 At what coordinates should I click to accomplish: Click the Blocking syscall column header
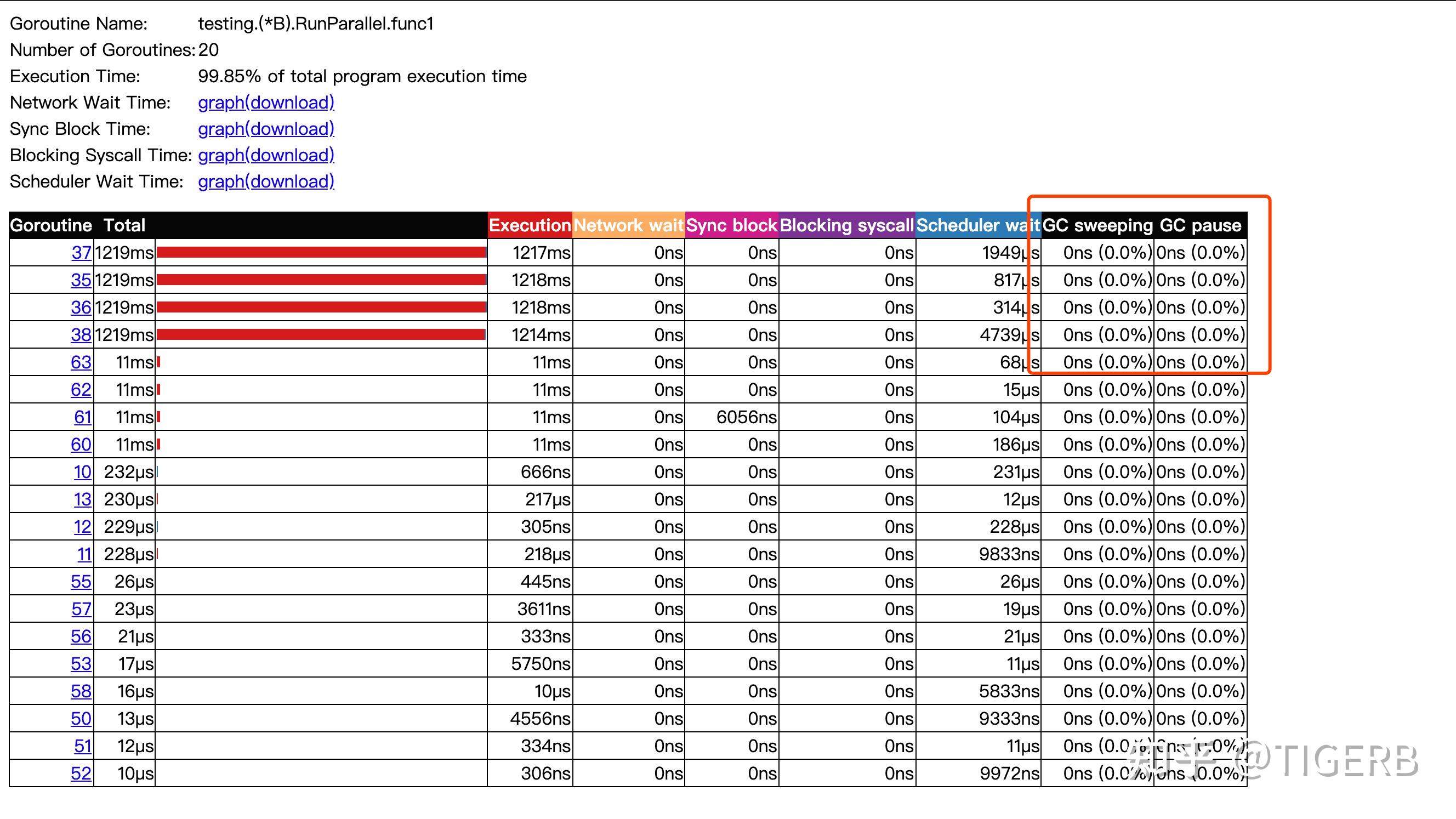tap(847, 225)
